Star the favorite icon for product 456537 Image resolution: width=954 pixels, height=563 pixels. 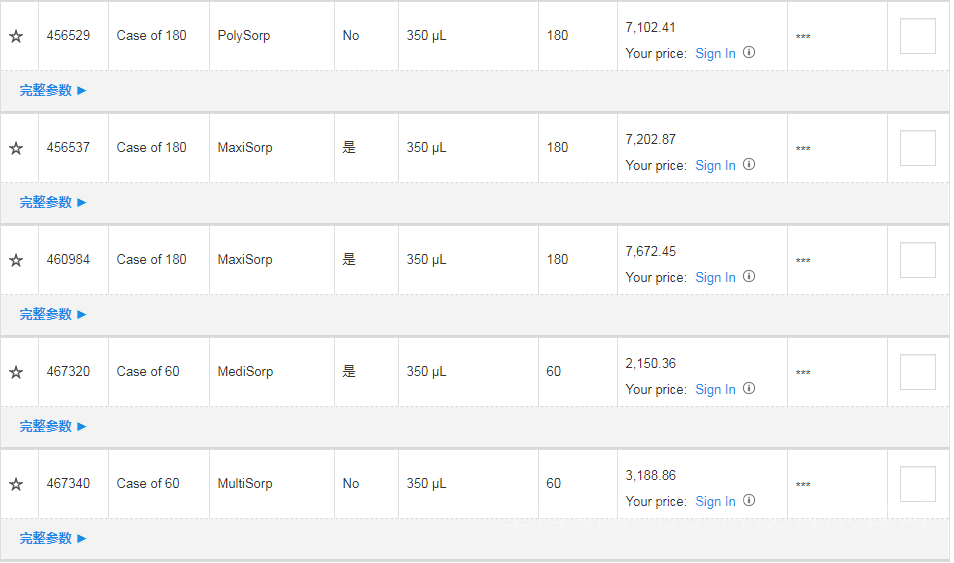tap(16, 148)
